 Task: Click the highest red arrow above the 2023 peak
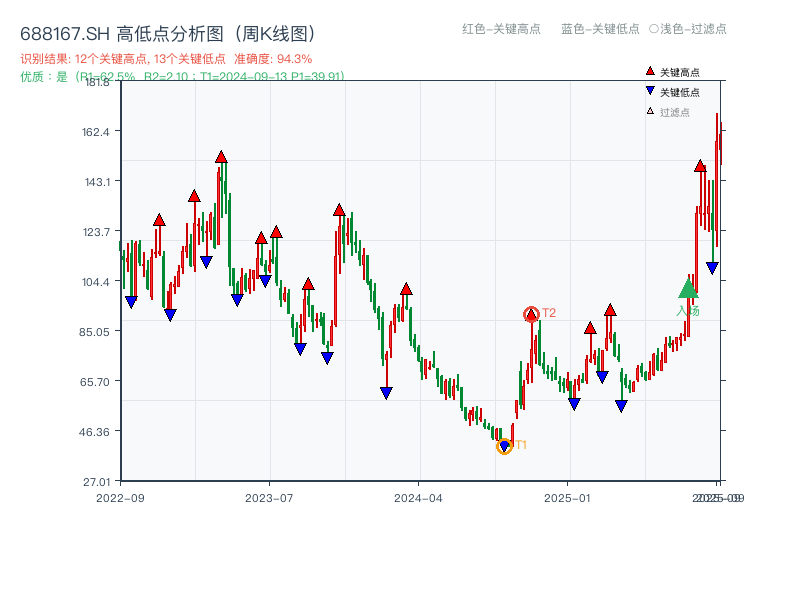(219, 156)
